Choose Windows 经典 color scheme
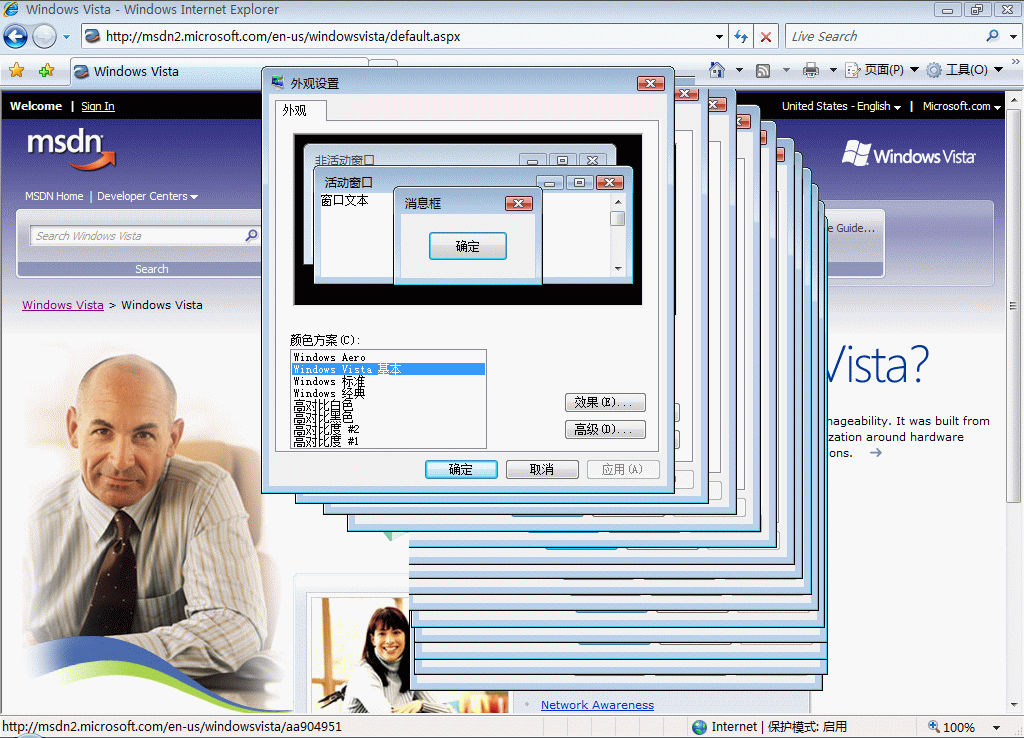Image resolution: width=1024 pixels, height=738 pixels. (388, 393)
